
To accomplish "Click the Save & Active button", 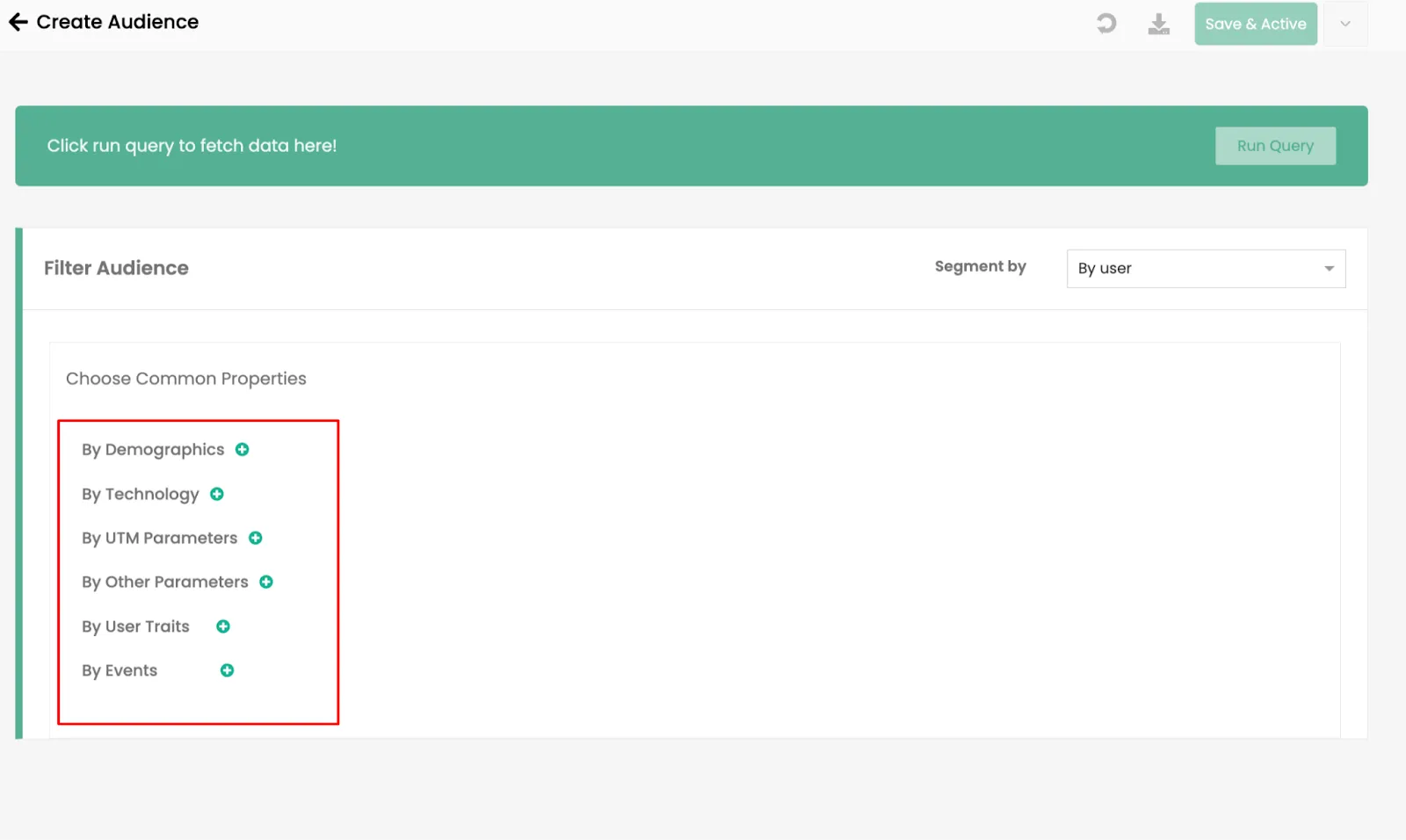I will (1256, 24).
